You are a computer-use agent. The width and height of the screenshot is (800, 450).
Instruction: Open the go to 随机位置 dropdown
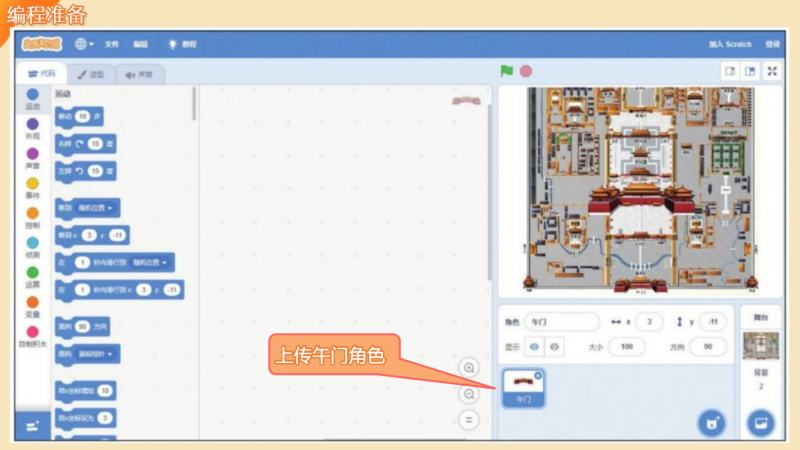(x=96, y=208)
